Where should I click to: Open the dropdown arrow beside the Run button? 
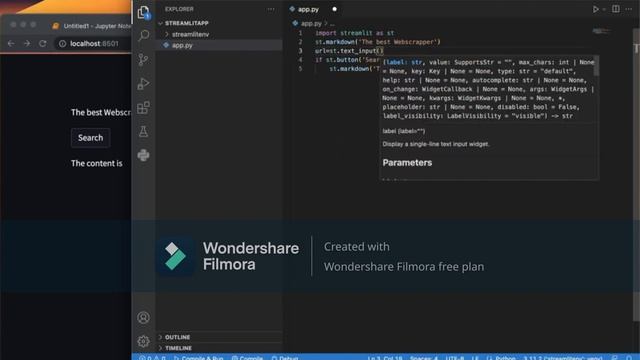604,9
